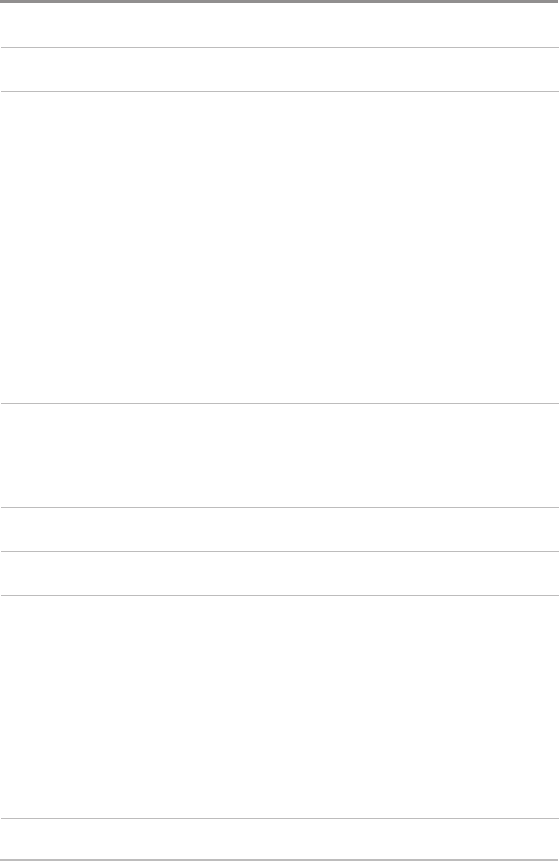
Task: Click the divider beneath the large lower section
Action: pyautogui.click(x=280, y=819)
